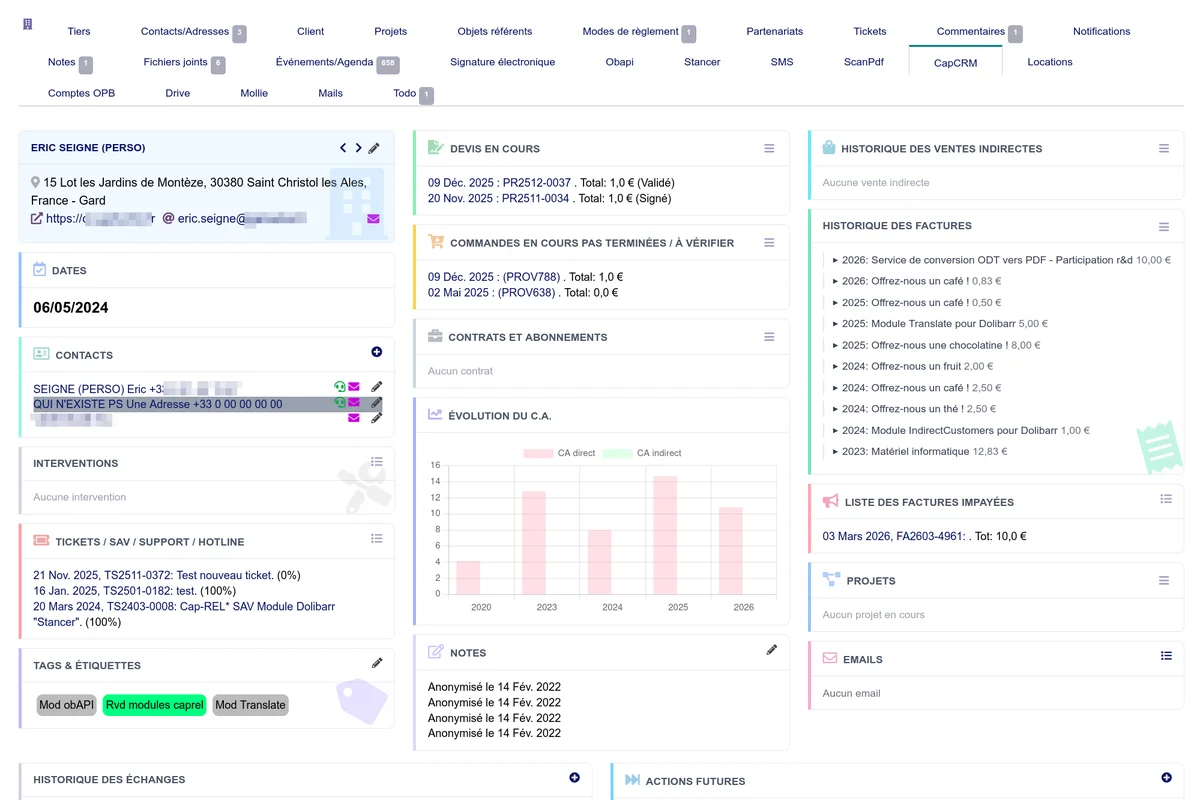Edit tags in Tags & Étiquettes panel
This screenshot has width=1200, height=800.
[376, 663]
